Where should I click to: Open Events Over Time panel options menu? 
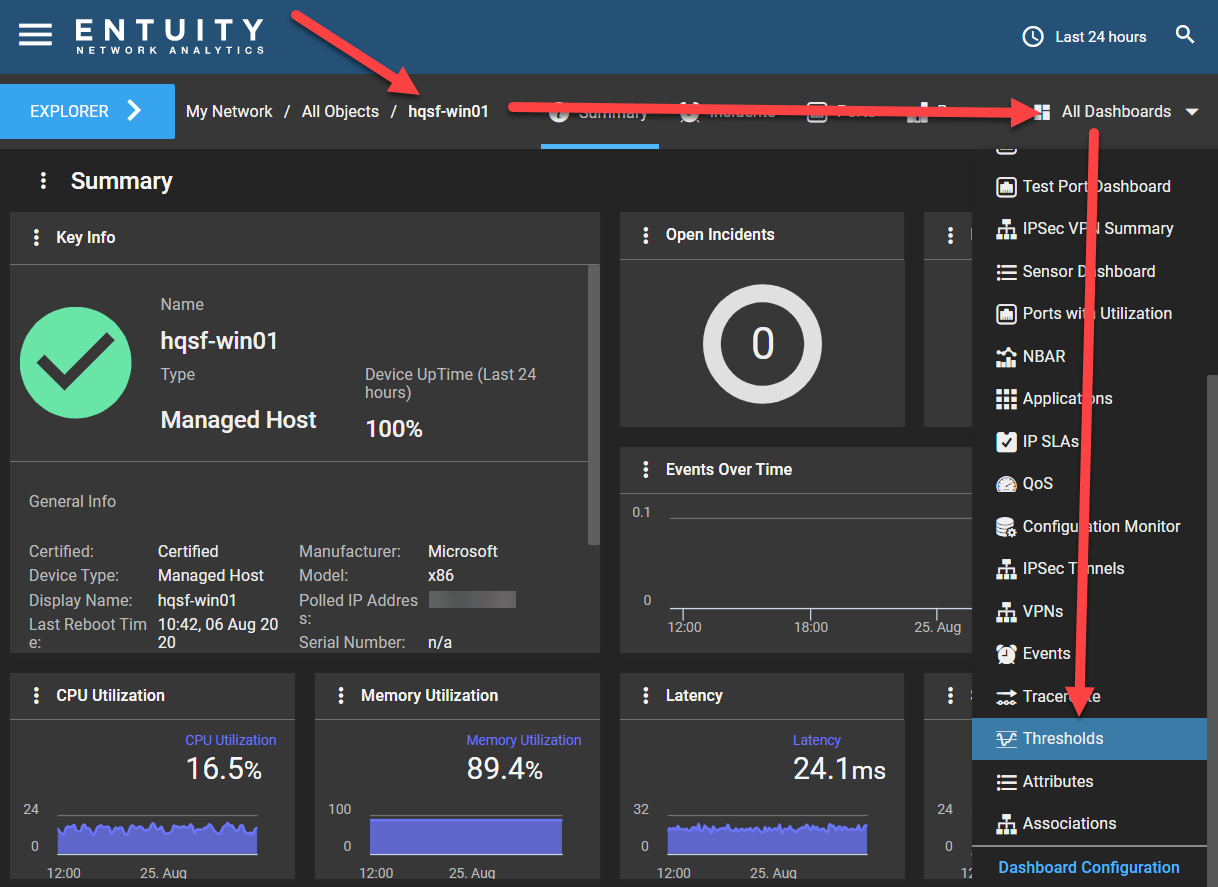pyautogui.click(x=646, y=470)
